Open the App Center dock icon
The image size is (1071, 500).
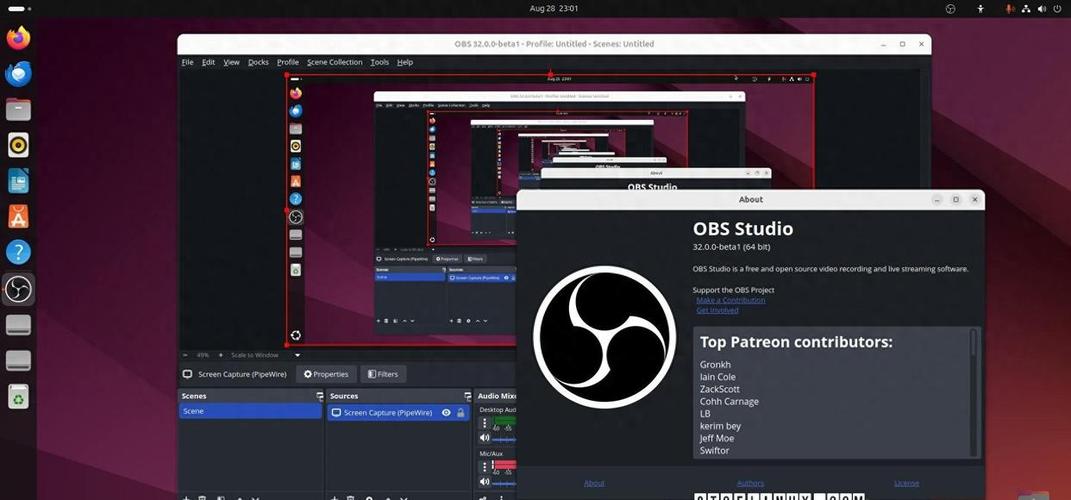click(18, 217)
